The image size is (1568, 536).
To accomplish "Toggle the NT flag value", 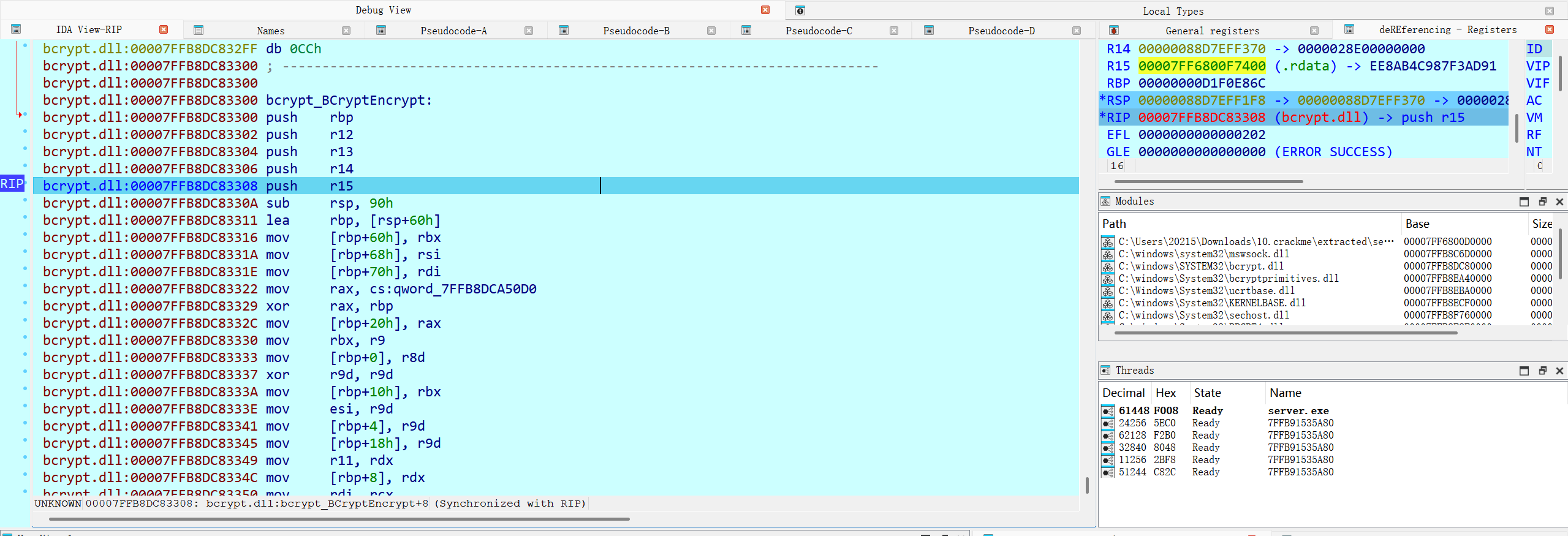I will [x=1534, y=152].
